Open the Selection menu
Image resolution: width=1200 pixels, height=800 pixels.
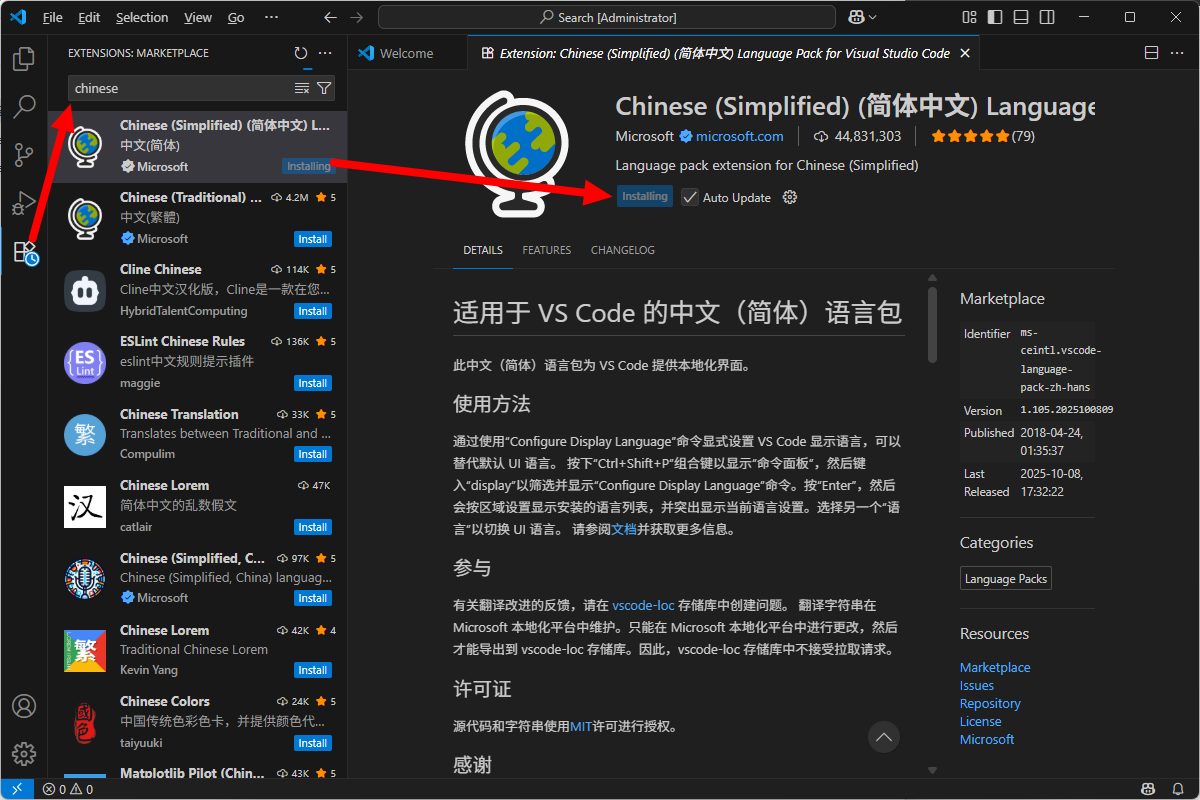(x=142, y=17)
